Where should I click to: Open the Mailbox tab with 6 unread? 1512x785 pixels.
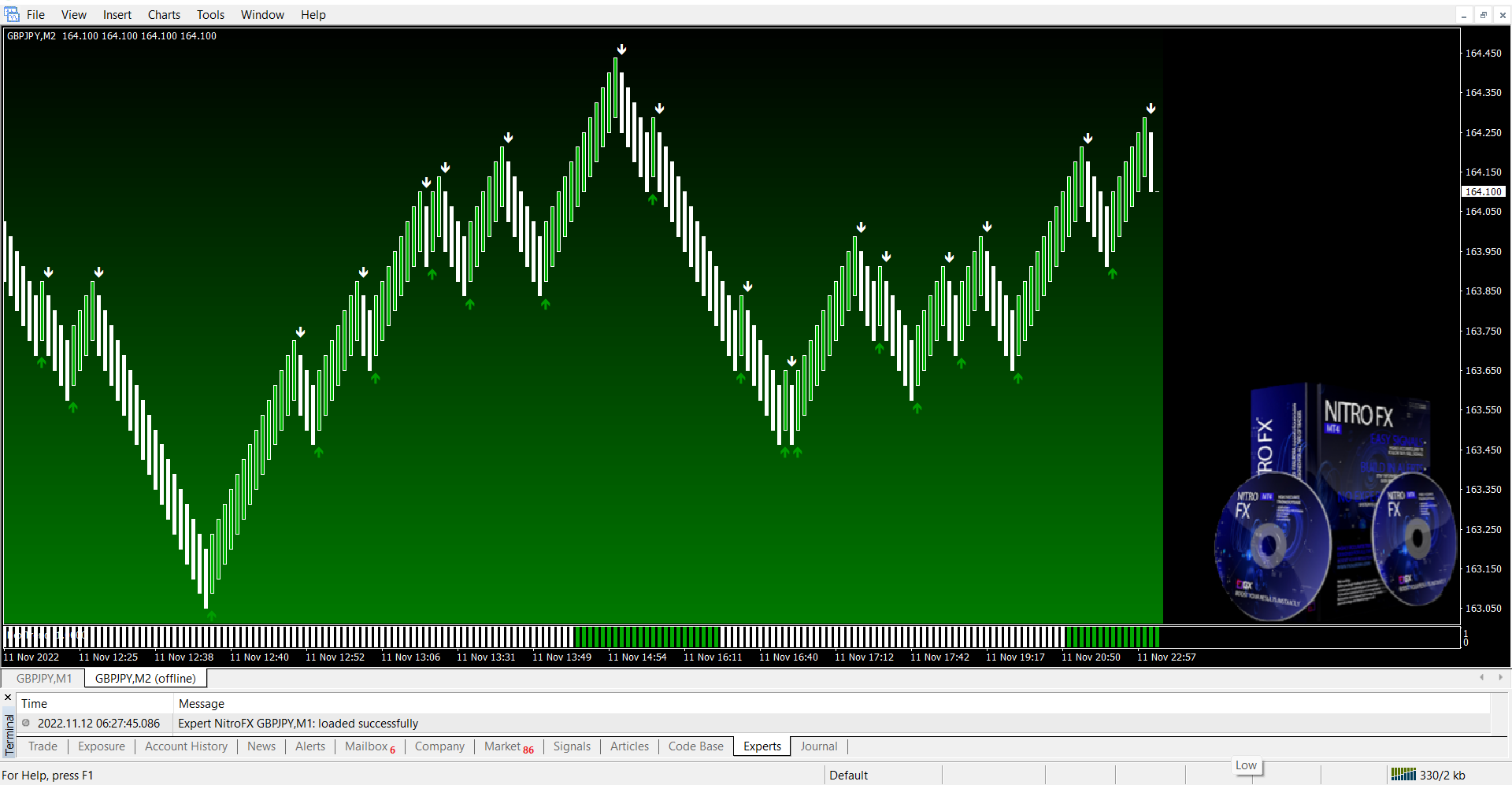coord(369,746)
